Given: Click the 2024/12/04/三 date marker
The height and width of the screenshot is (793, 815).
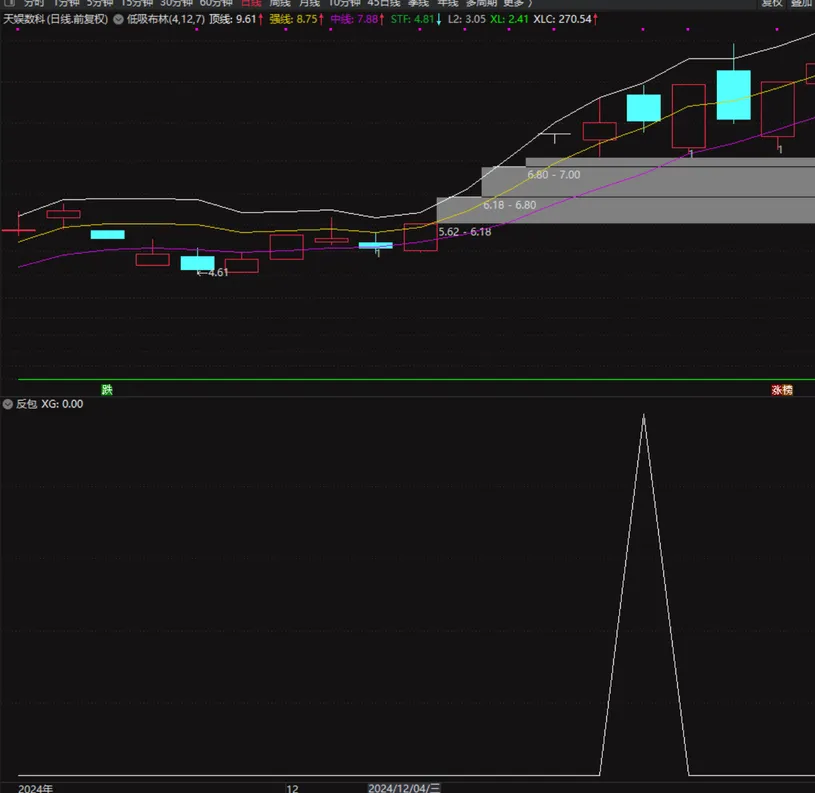Looking at the screenshot, I should pos(404,788).
